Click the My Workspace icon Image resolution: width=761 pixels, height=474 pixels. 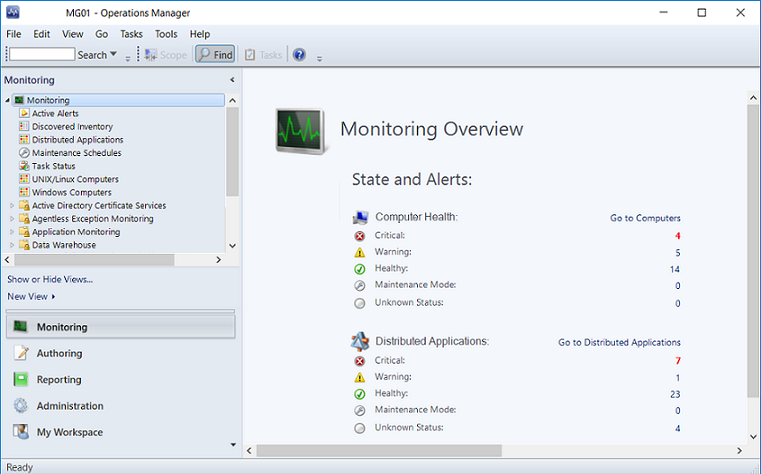click(x=20, y=431)
